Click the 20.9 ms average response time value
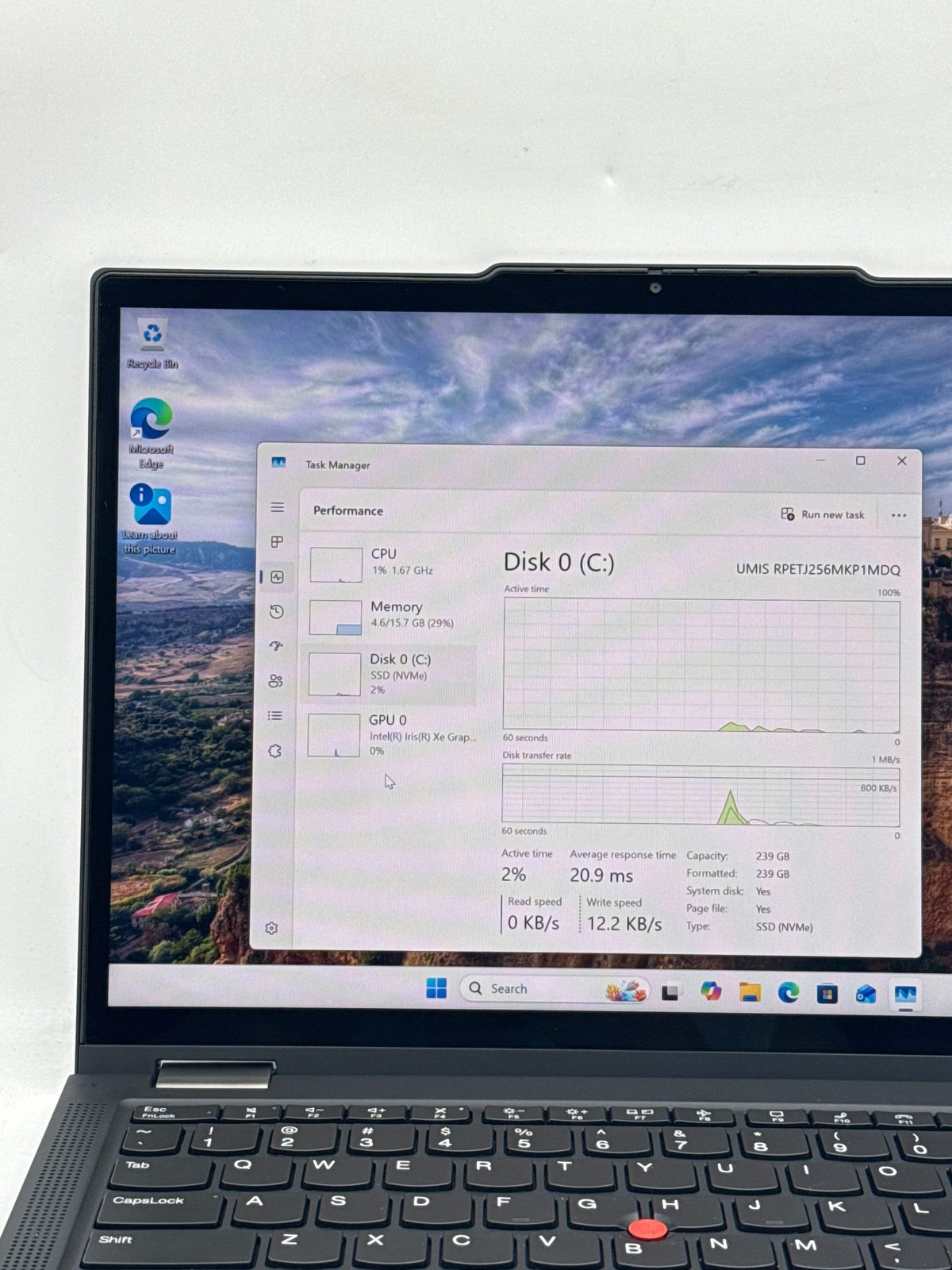 pyautogui.click(x=601, y=876)
